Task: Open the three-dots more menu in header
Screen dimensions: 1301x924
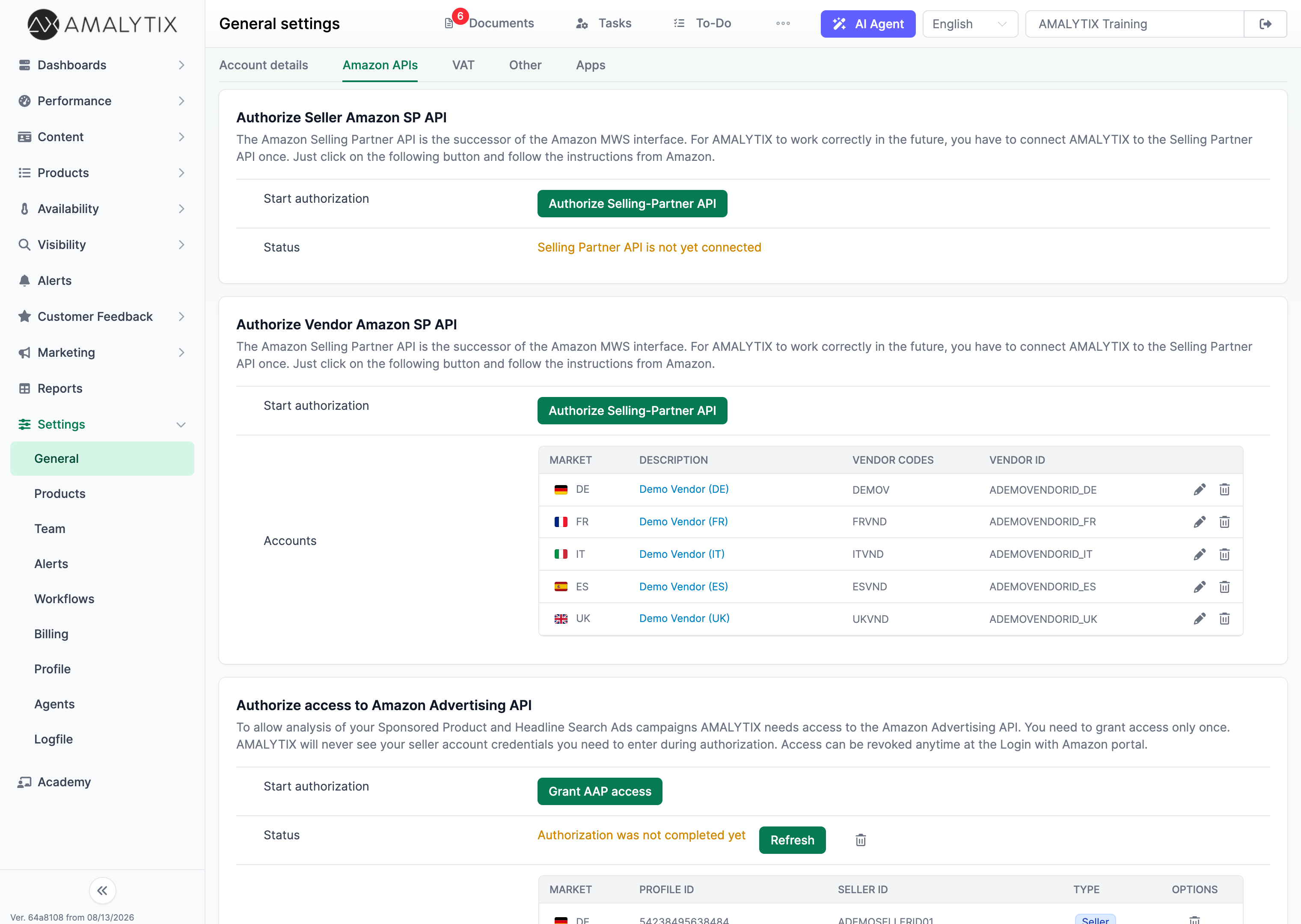Action: point(783,24)
